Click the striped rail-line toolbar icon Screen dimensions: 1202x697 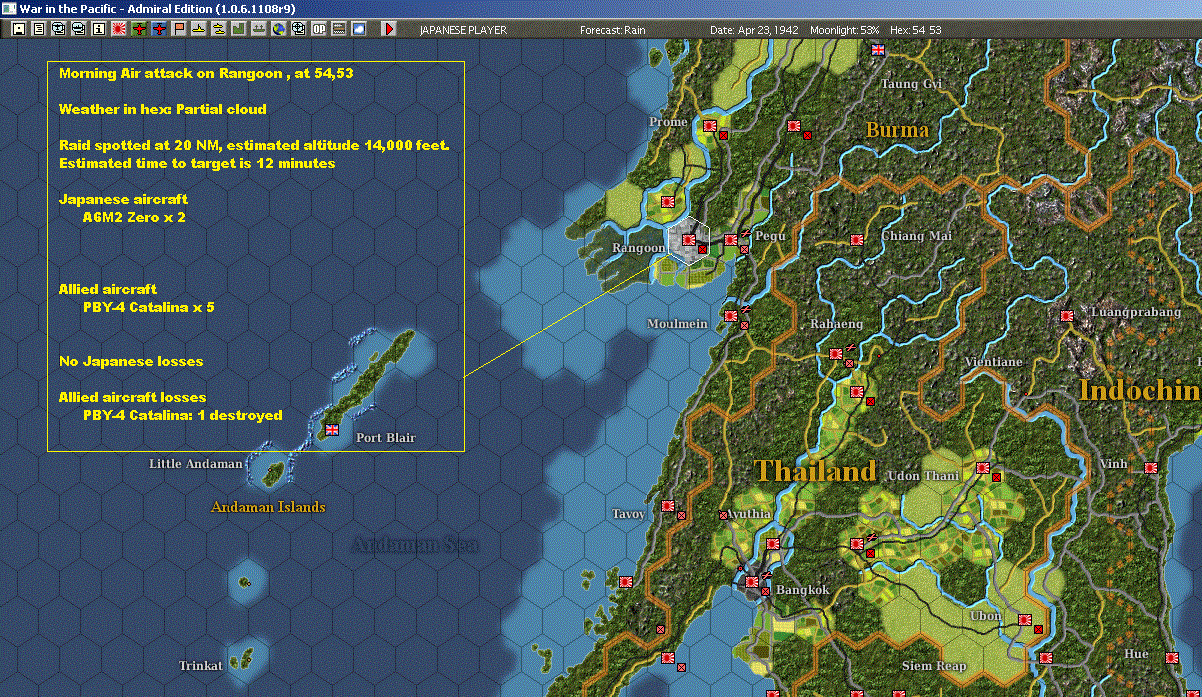tap(339, 29)
